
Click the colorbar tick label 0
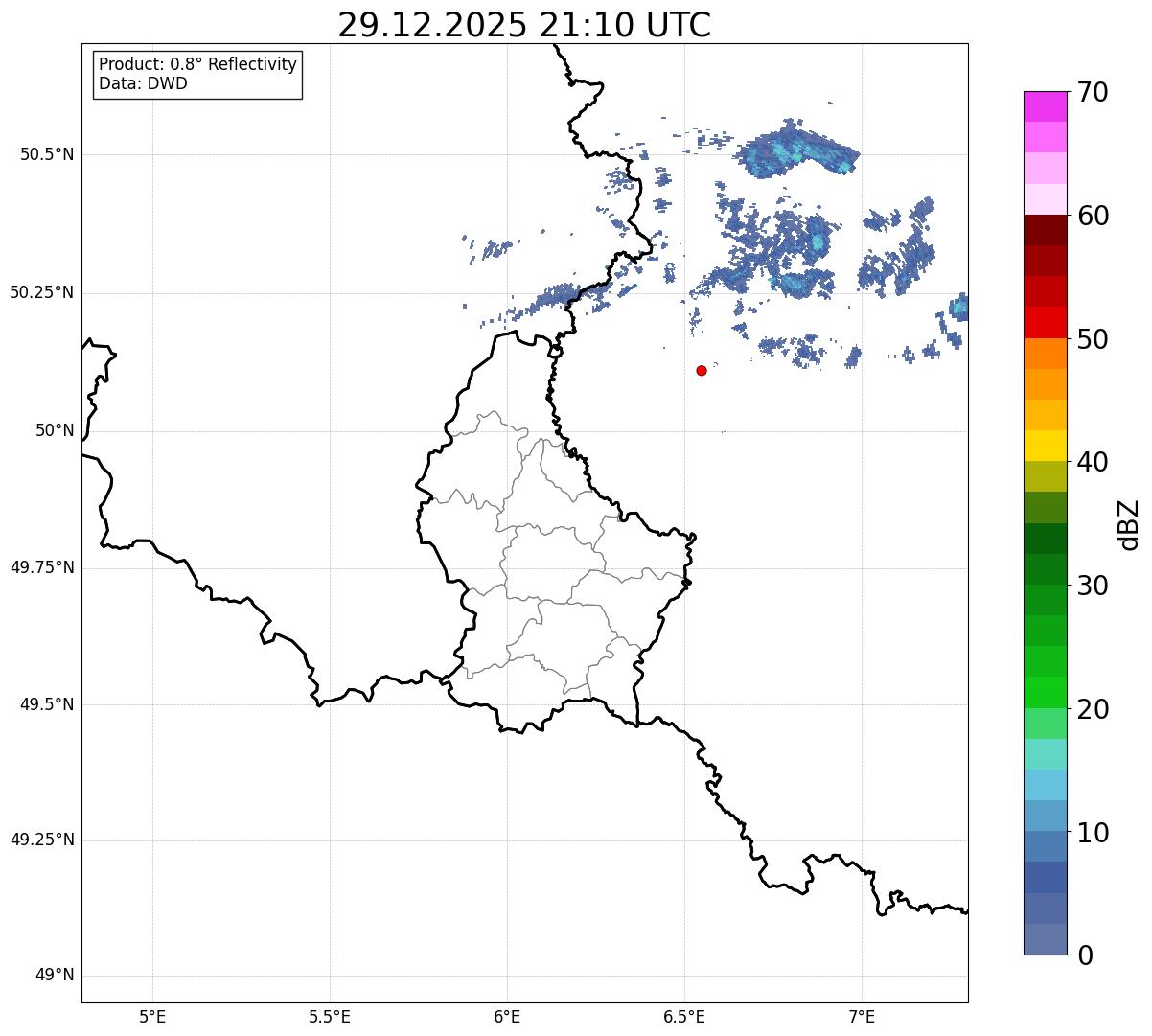coord(1084,955)
